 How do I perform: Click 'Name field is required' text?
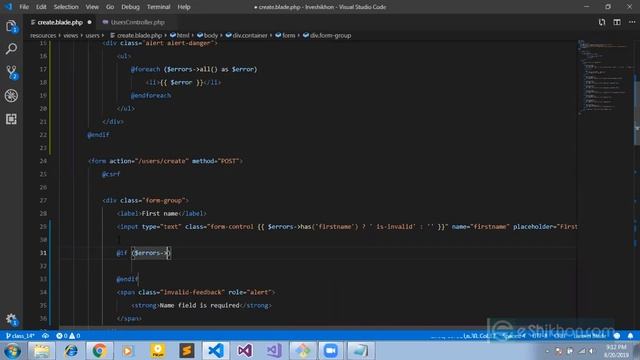[x=200, y=305]
